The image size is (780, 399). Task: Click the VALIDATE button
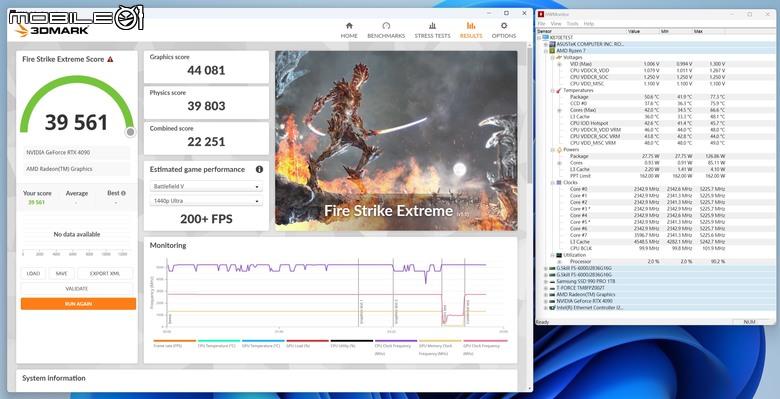[77, 289]
